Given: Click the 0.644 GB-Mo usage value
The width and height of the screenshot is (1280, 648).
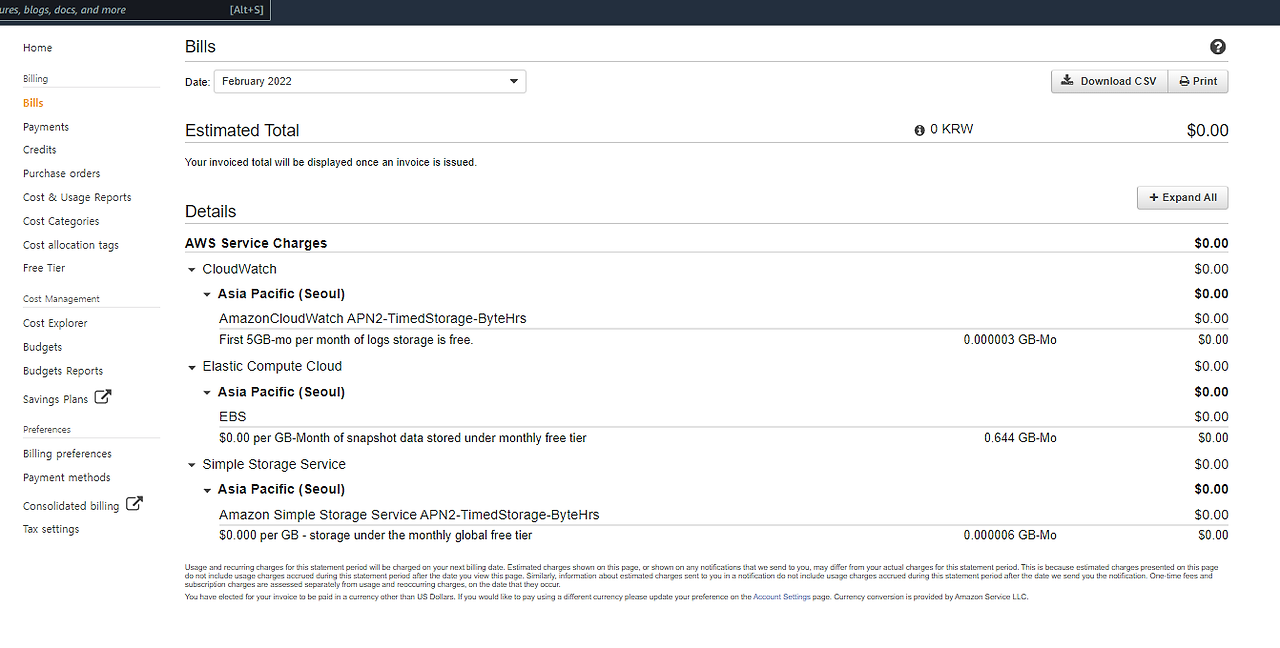Looking at the screenshot, I should point(1020,438).
